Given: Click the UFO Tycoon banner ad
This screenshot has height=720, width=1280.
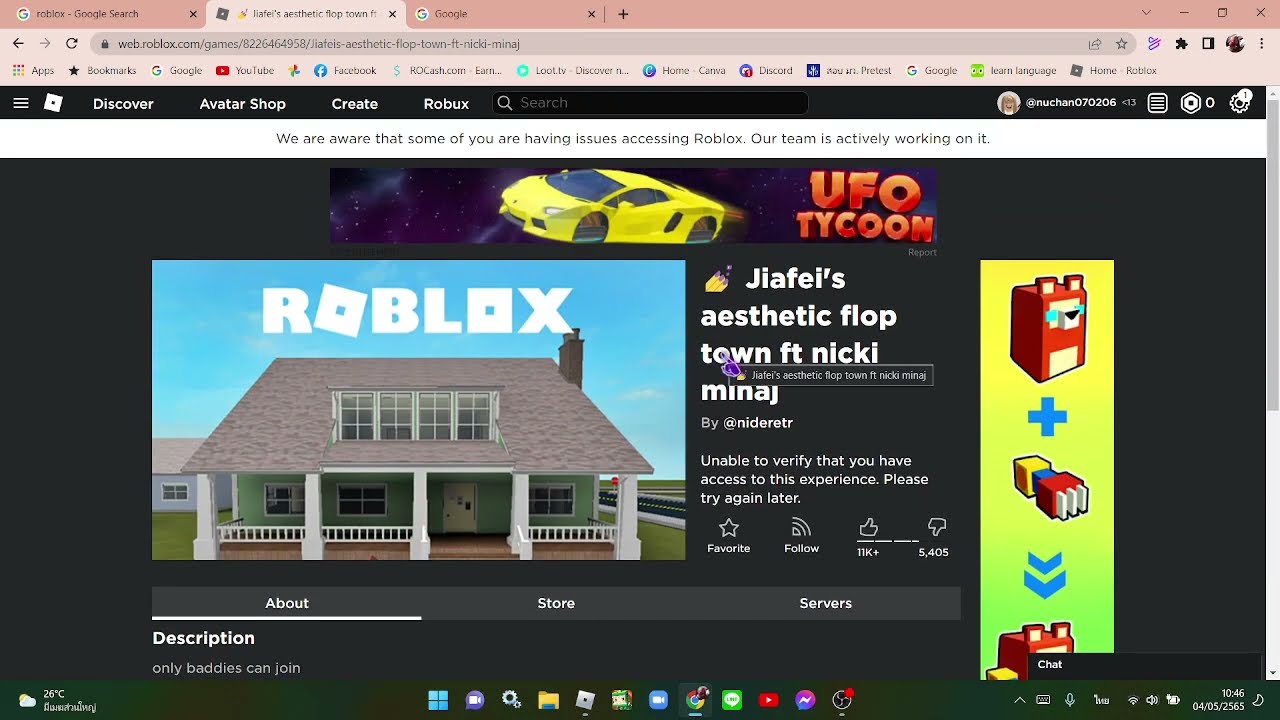Looking at the screenshot, I should (633, 205).
